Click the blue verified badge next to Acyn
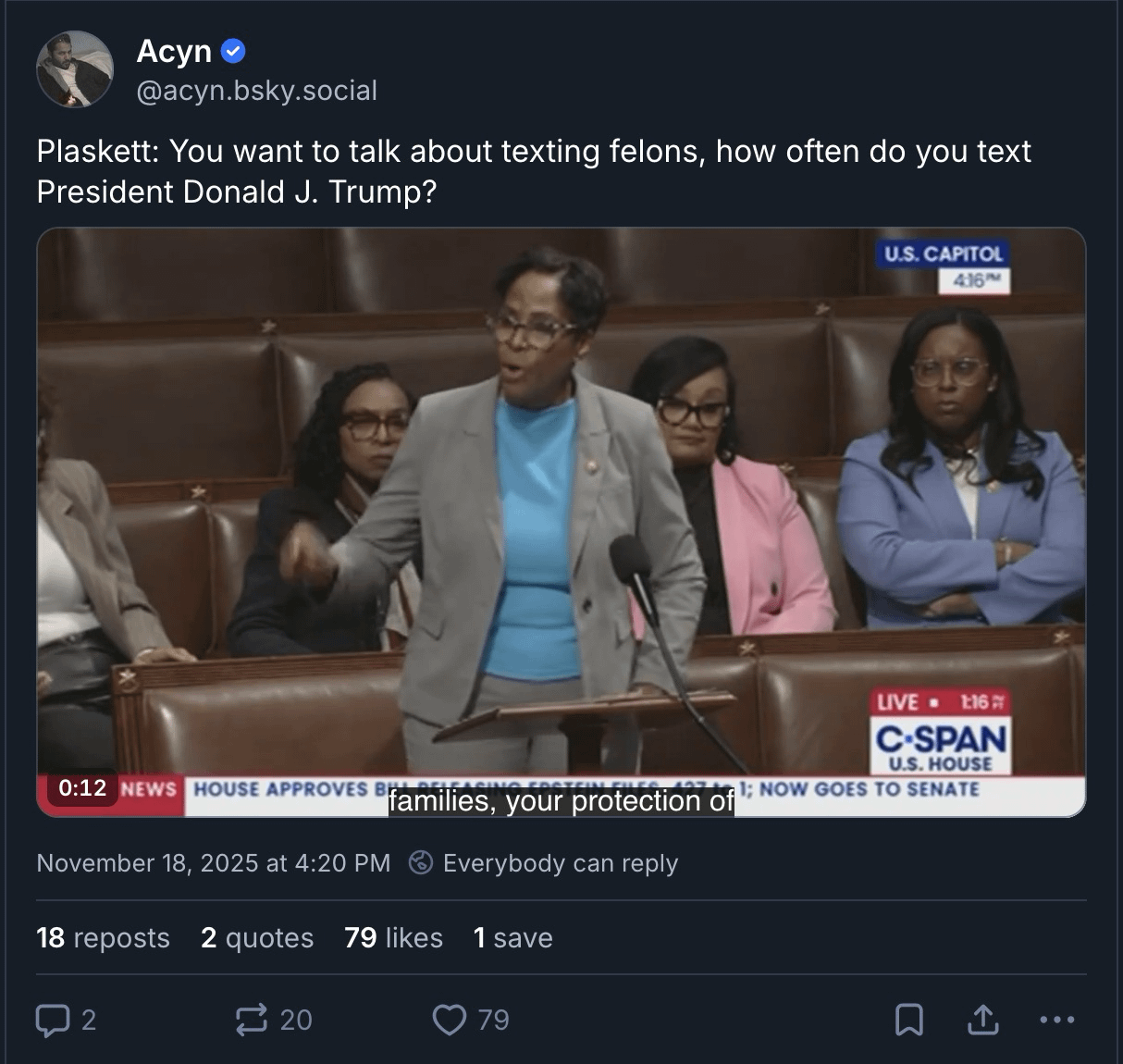 pos(234,52)
